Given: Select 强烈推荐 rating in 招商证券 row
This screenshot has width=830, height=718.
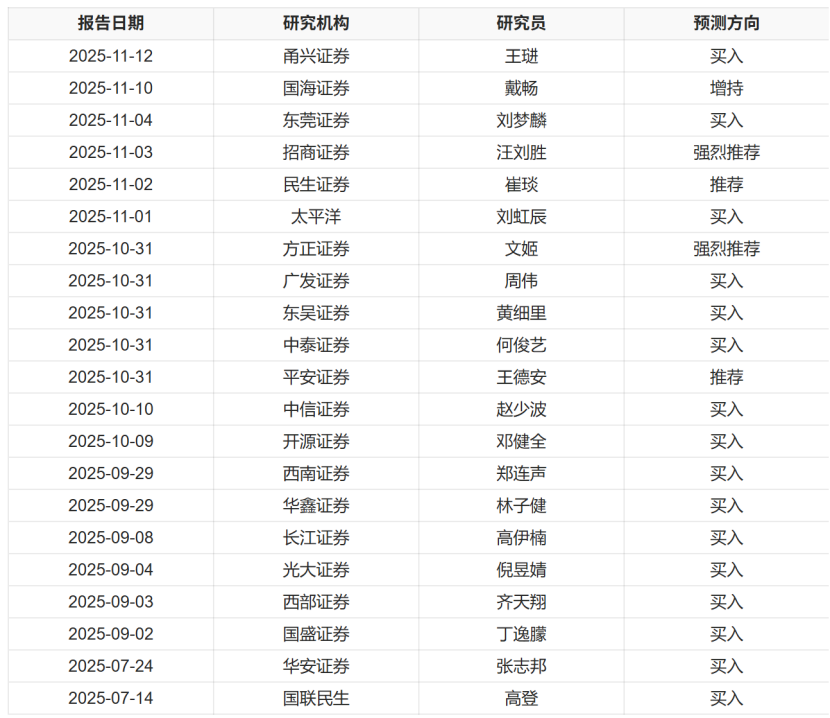Looking at the screenshot, I should pos(726,153).
